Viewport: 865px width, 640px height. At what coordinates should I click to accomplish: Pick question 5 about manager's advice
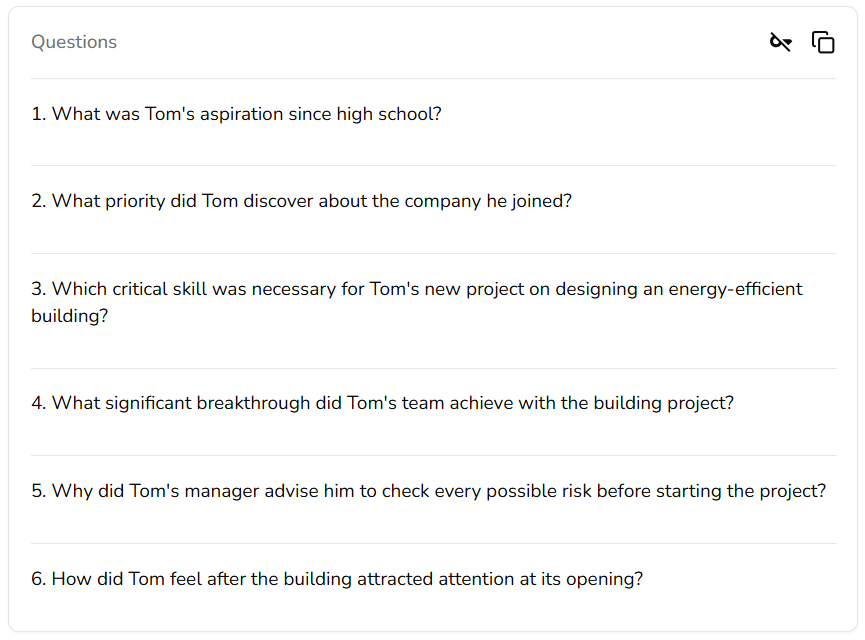pos(428,491)
